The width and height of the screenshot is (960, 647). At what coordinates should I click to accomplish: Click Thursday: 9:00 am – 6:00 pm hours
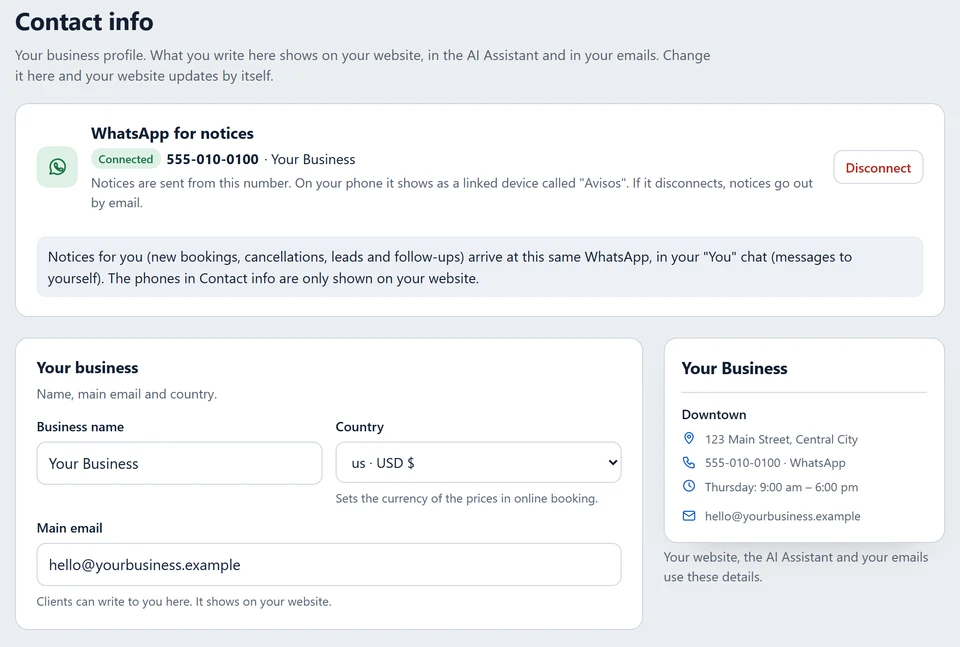point(781,487)
